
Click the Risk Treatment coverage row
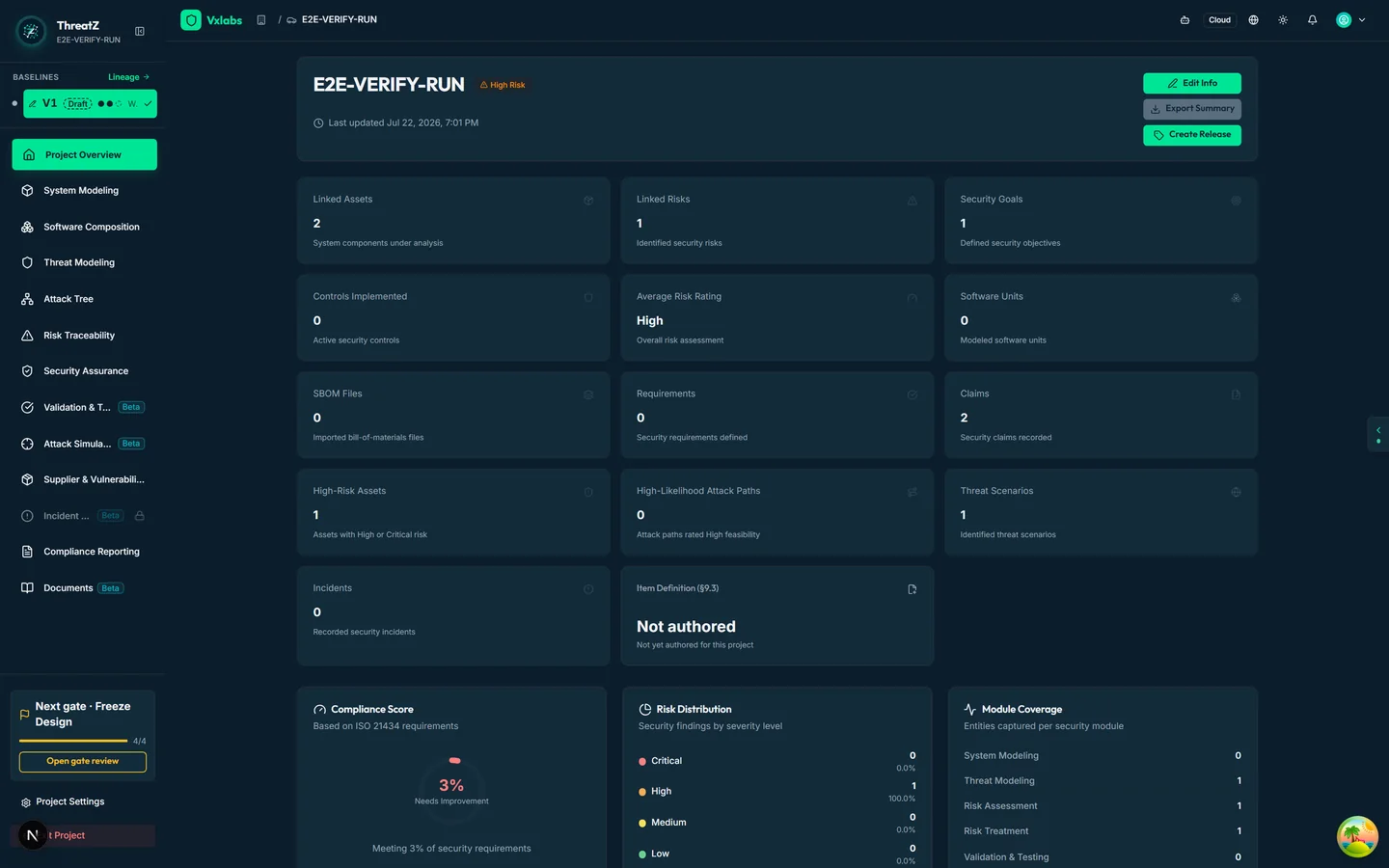(1103, 831)
